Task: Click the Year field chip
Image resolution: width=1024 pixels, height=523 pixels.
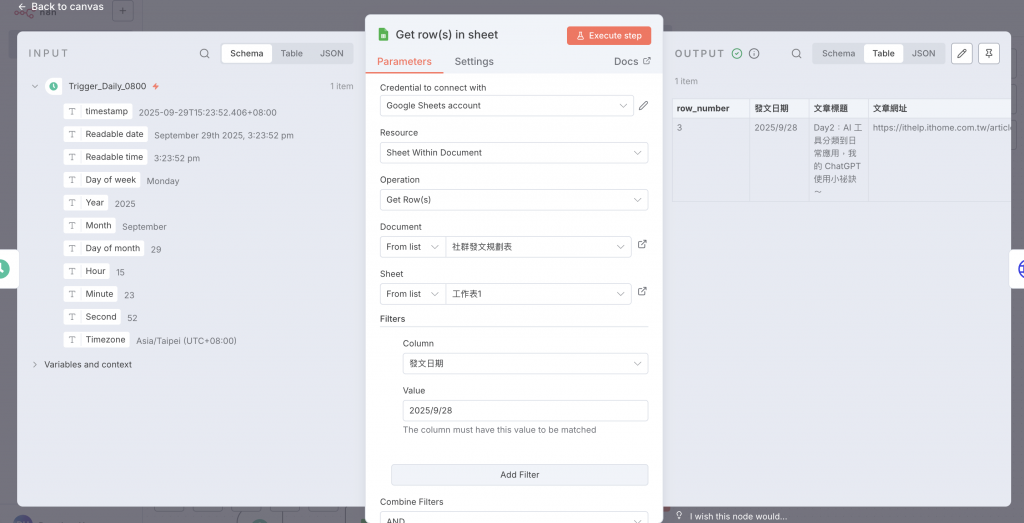Action: pos(86,202)
